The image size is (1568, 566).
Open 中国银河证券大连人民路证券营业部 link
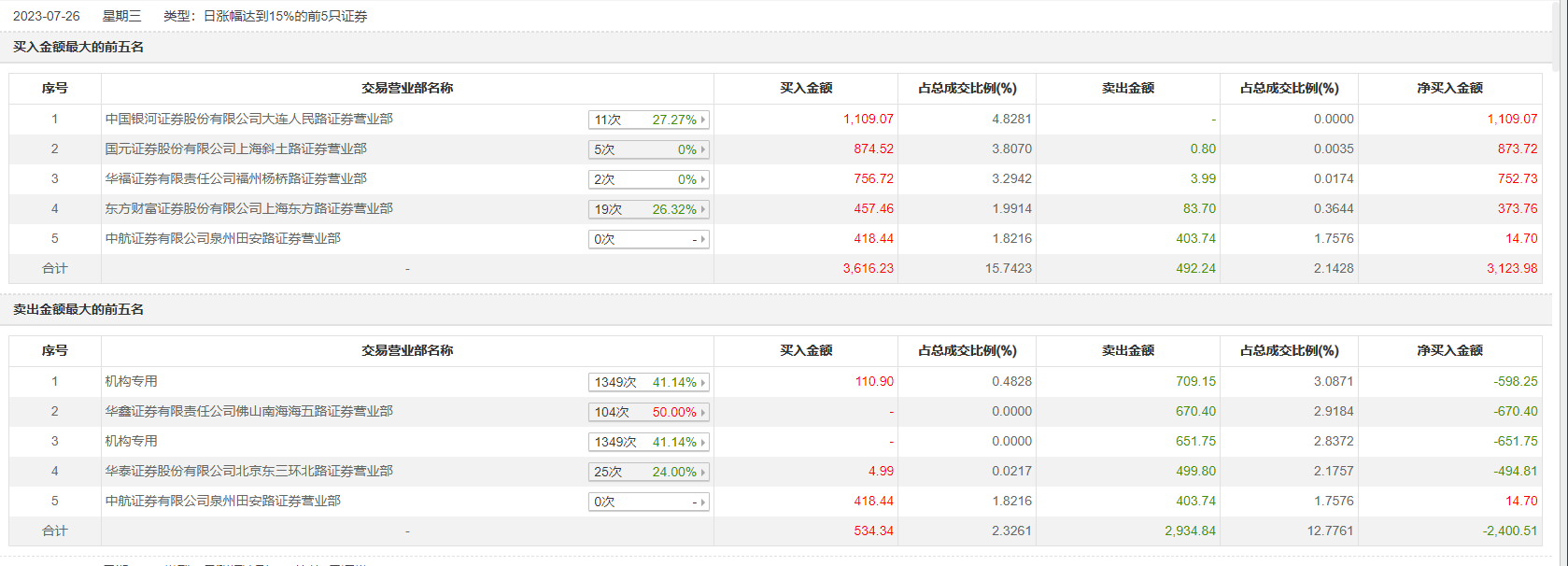click(x=248, y=119)
